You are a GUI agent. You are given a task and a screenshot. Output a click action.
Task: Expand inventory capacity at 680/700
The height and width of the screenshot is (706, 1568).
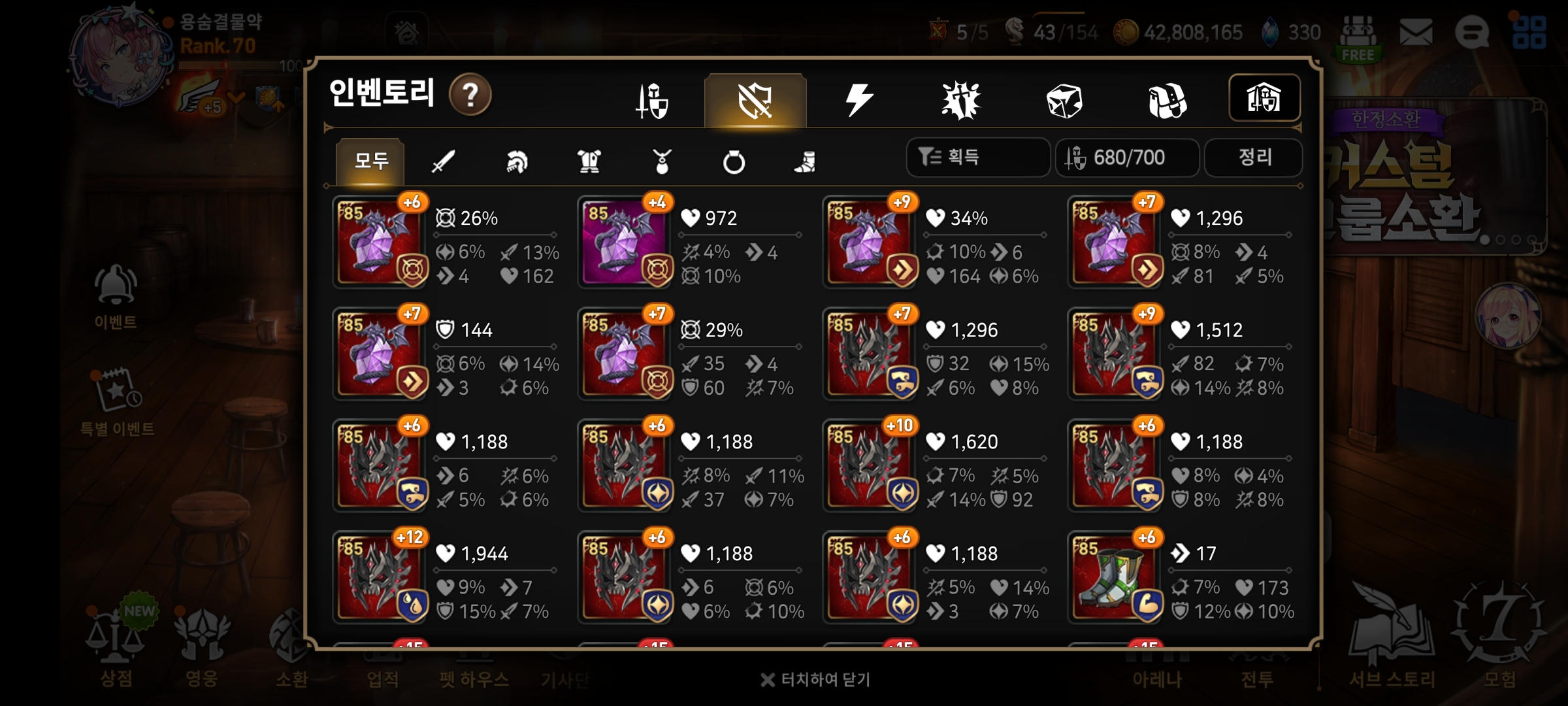(1127, 158)
